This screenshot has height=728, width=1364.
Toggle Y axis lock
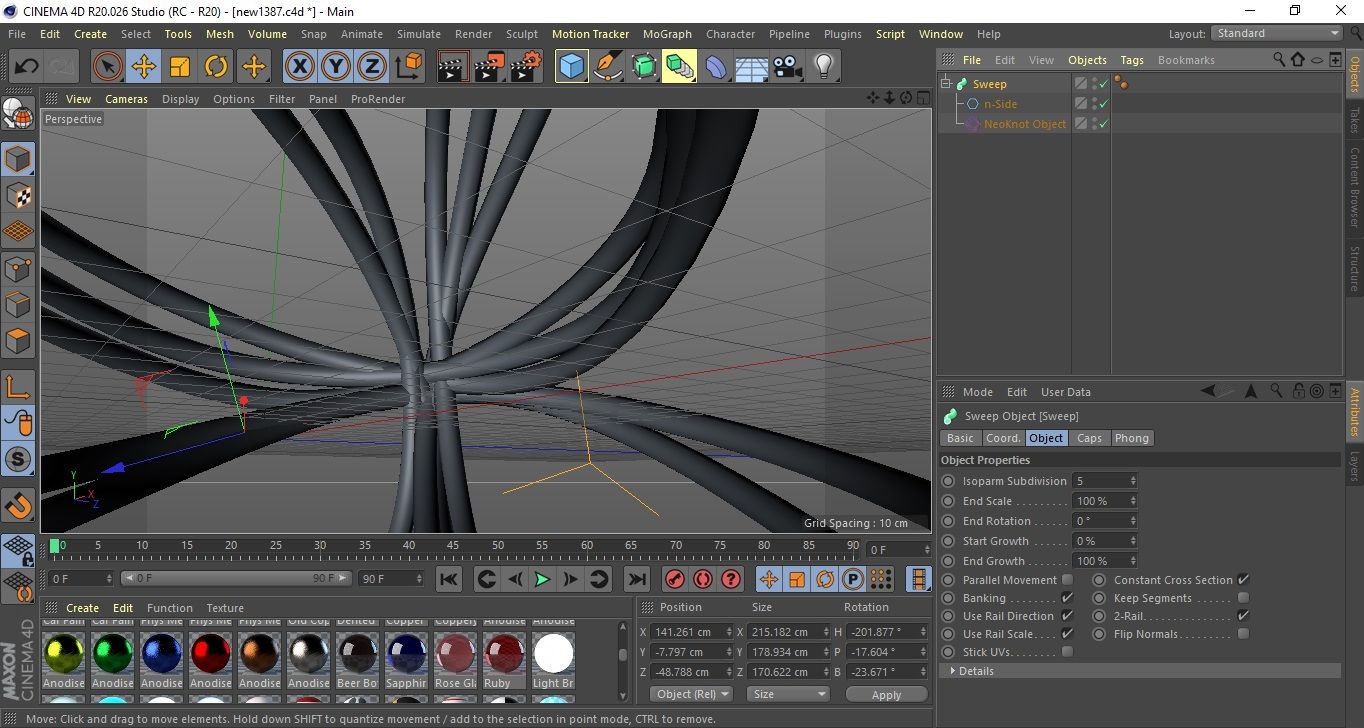(335, 67)
